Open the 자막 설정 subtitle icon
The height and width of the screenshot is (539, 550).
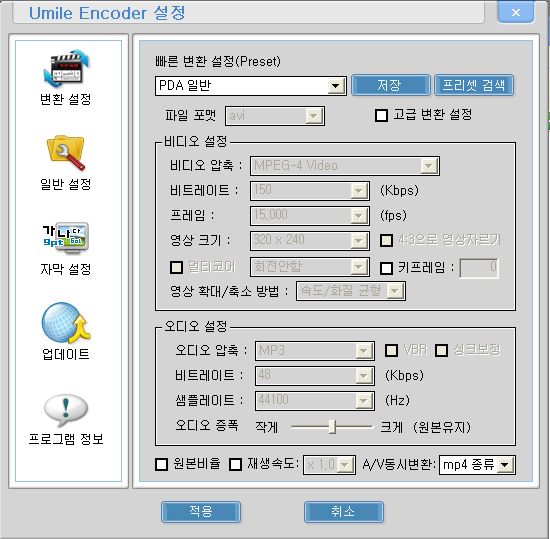click(66, 237)
